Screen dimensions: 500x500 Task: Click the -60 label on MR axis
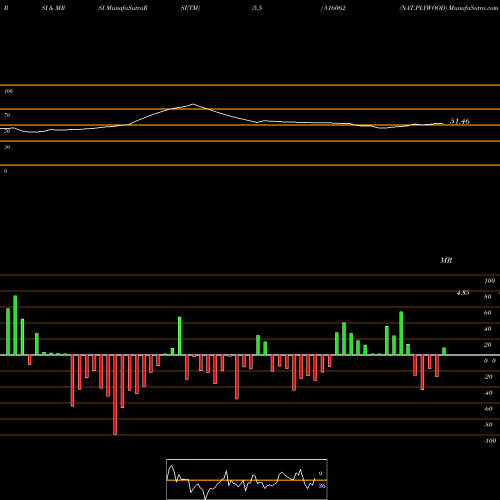click(x=488, y=409)
